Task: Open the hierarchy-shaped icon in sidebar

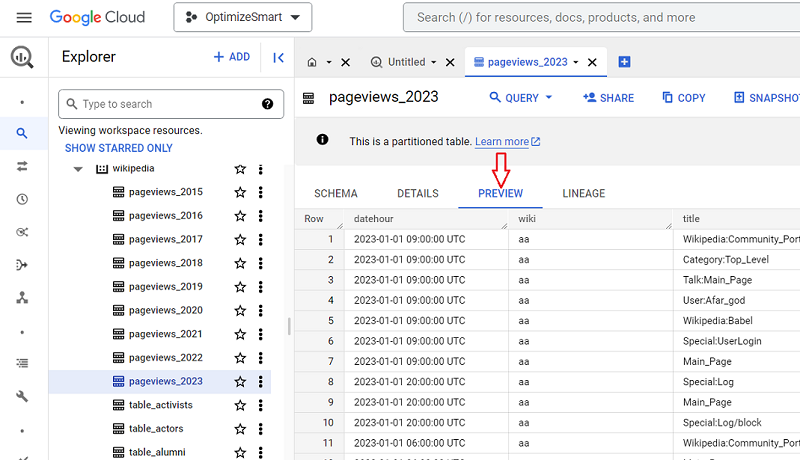Action: [22, 298]
